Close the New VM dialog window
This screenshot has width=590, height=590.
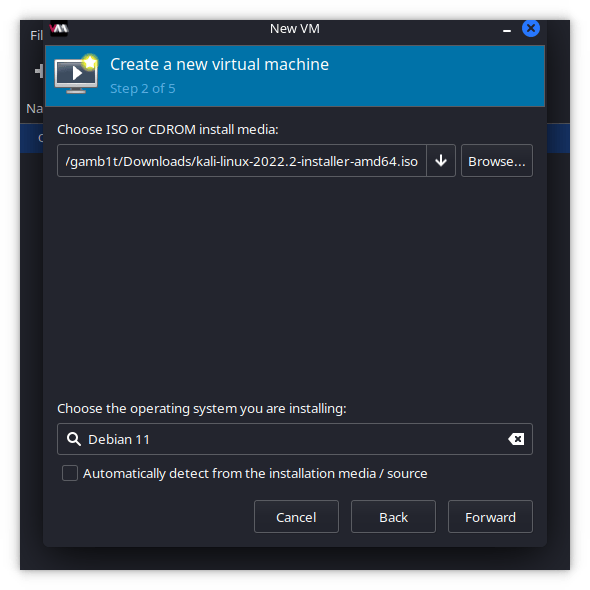tap(531, 29)
